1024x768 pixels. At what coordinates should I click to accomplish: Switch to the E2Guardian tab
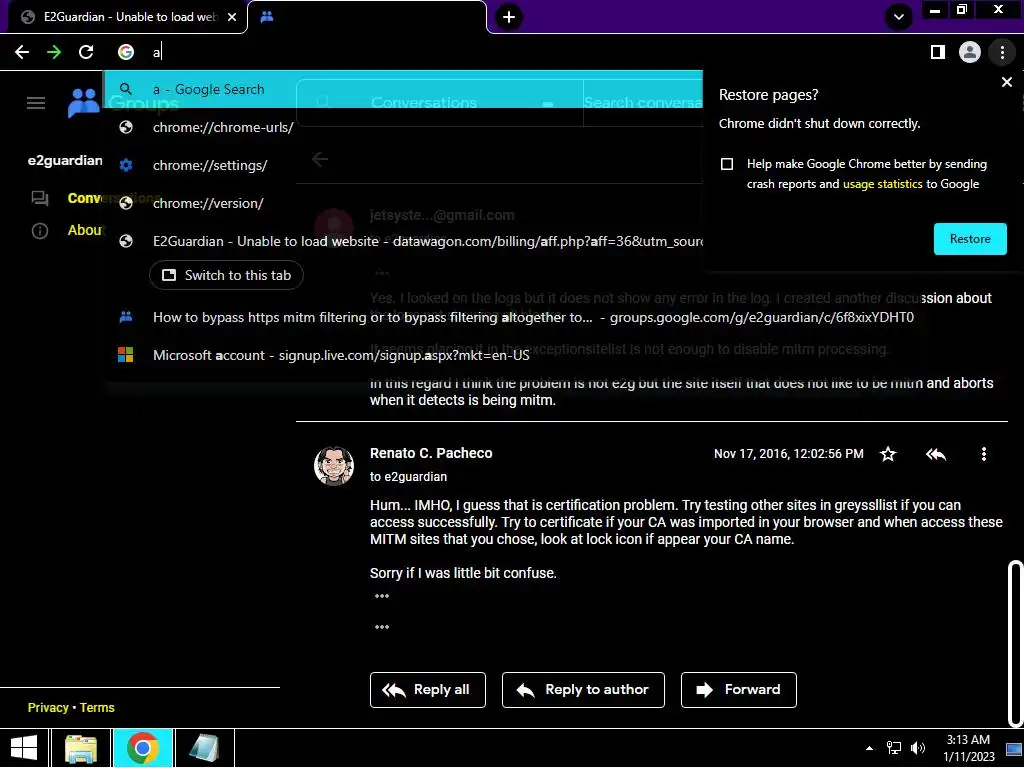124,17
